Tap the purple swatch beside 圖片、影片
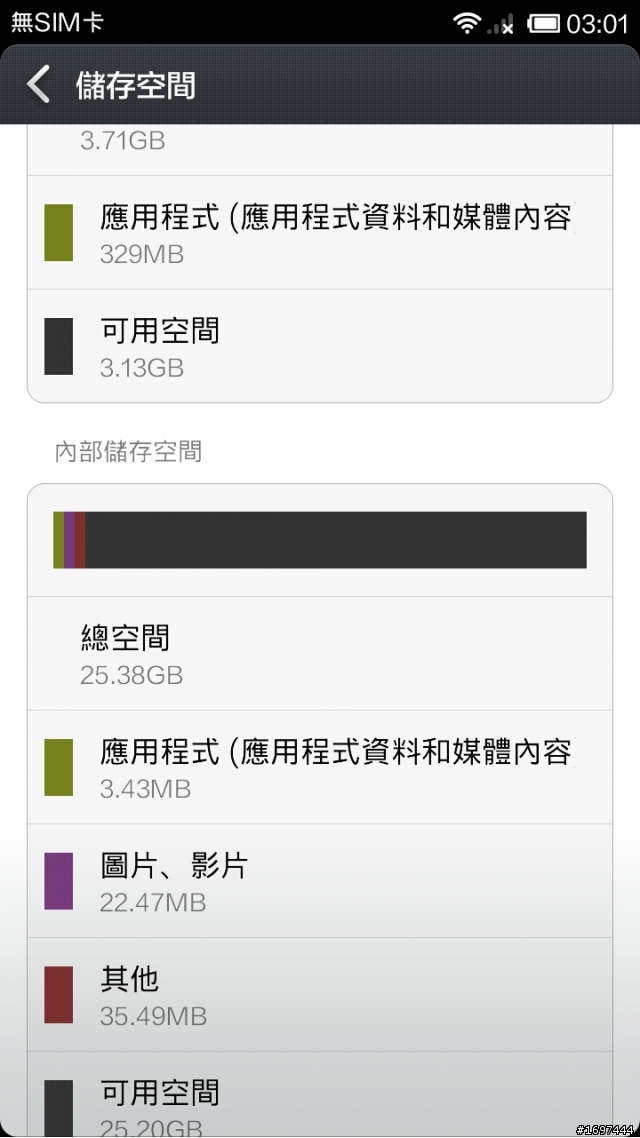This screenshot has height=1138, width=640. (x=59, y=882)
